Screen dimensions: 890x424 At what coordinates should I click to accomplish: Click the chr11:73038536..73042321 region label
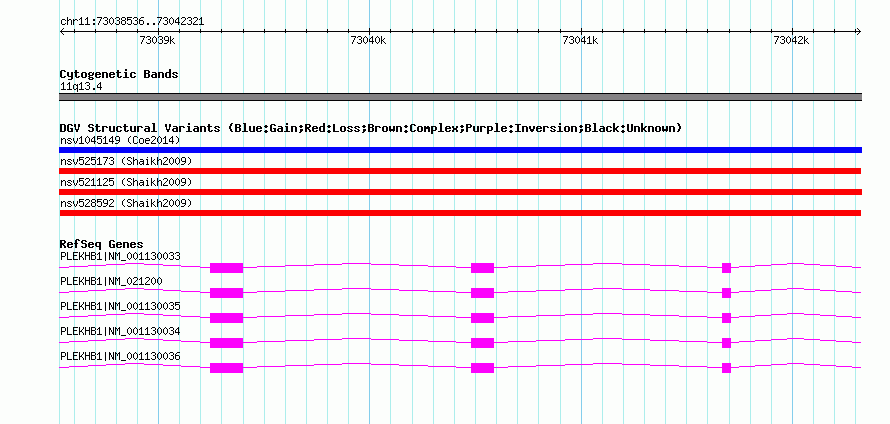[132, 22]
